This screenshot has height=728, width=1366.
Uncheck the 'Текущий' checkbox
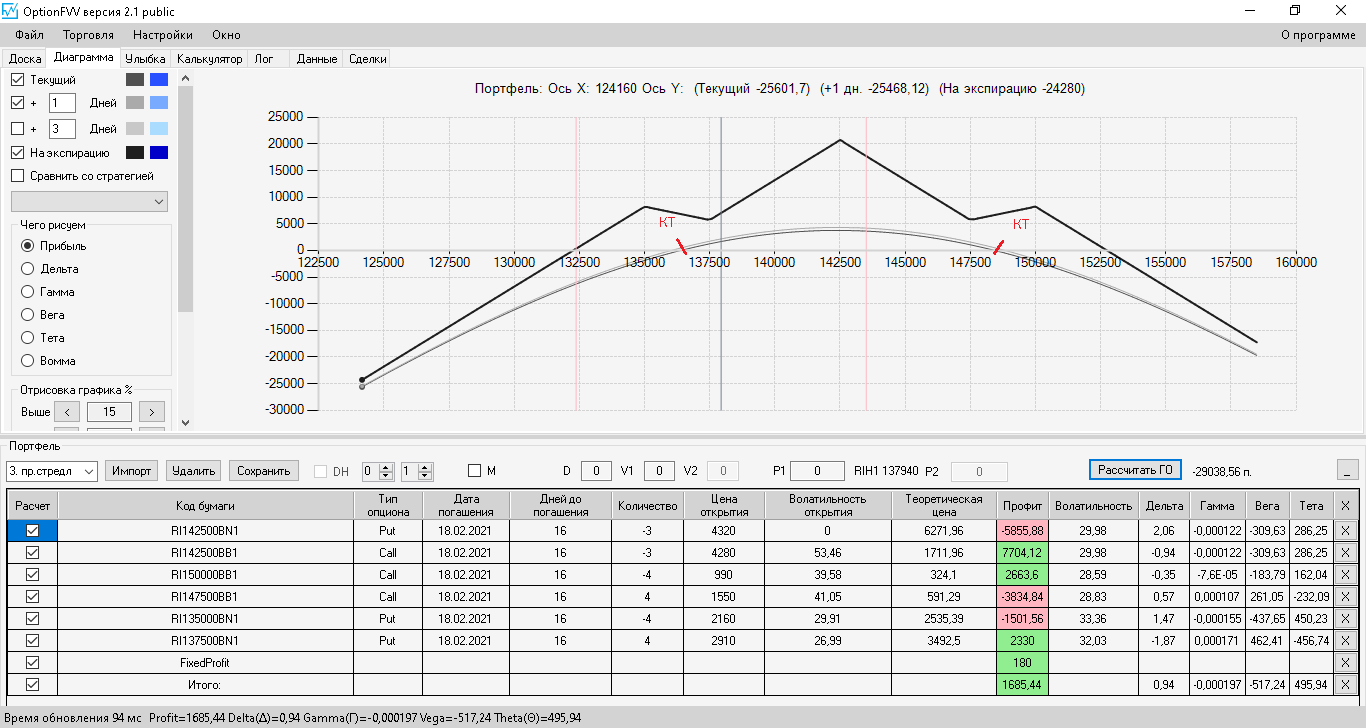pos(17,79)
